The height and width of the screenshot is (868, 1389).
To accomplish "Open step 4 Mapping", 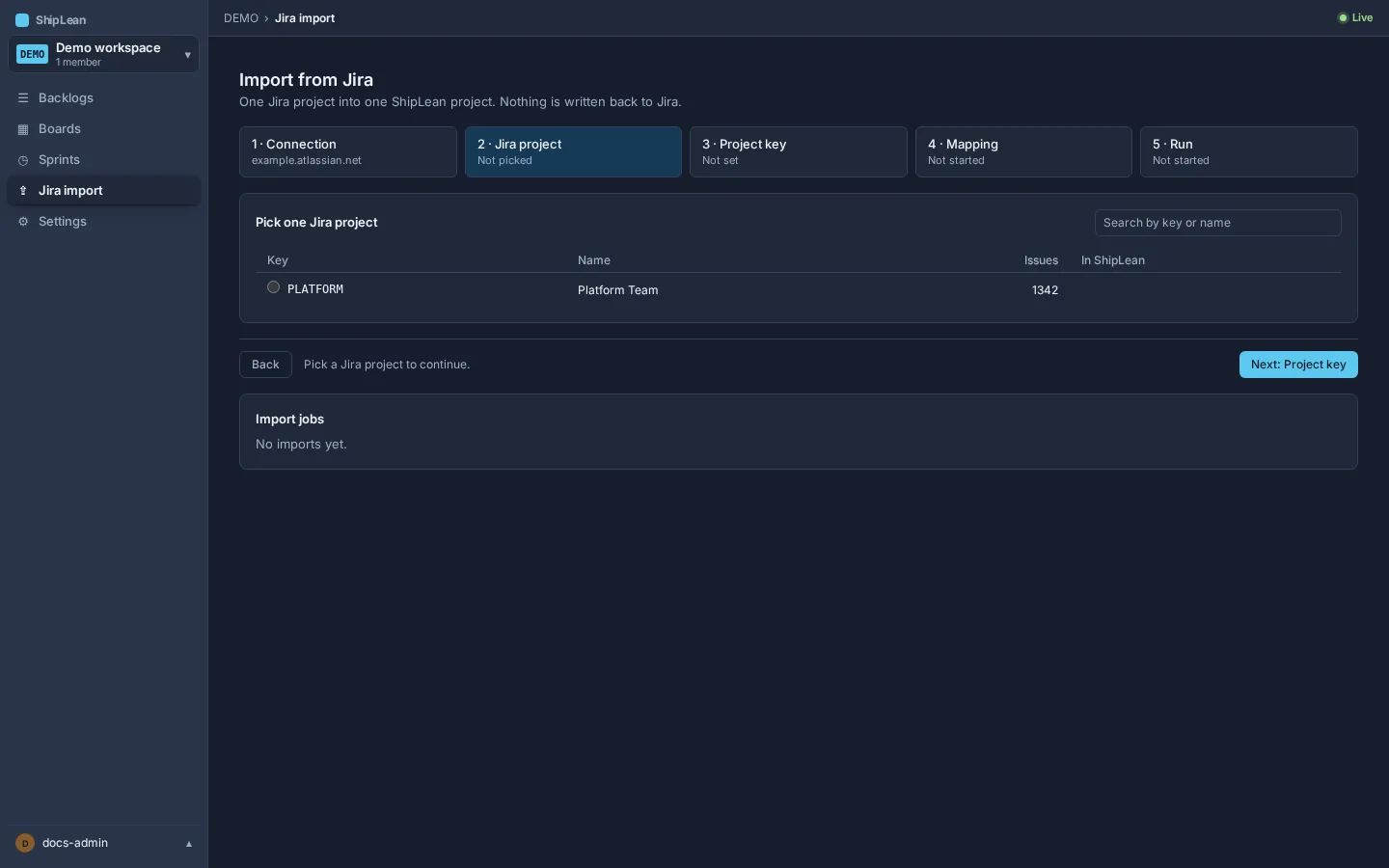I will pyautogui.click(x=1023, y=151).
